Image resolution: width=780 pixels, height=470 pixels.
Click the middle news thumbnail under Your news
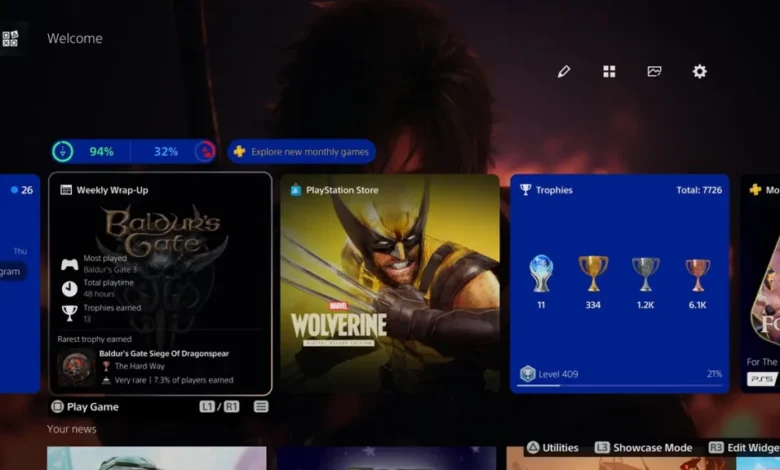(x=387, y=458)
